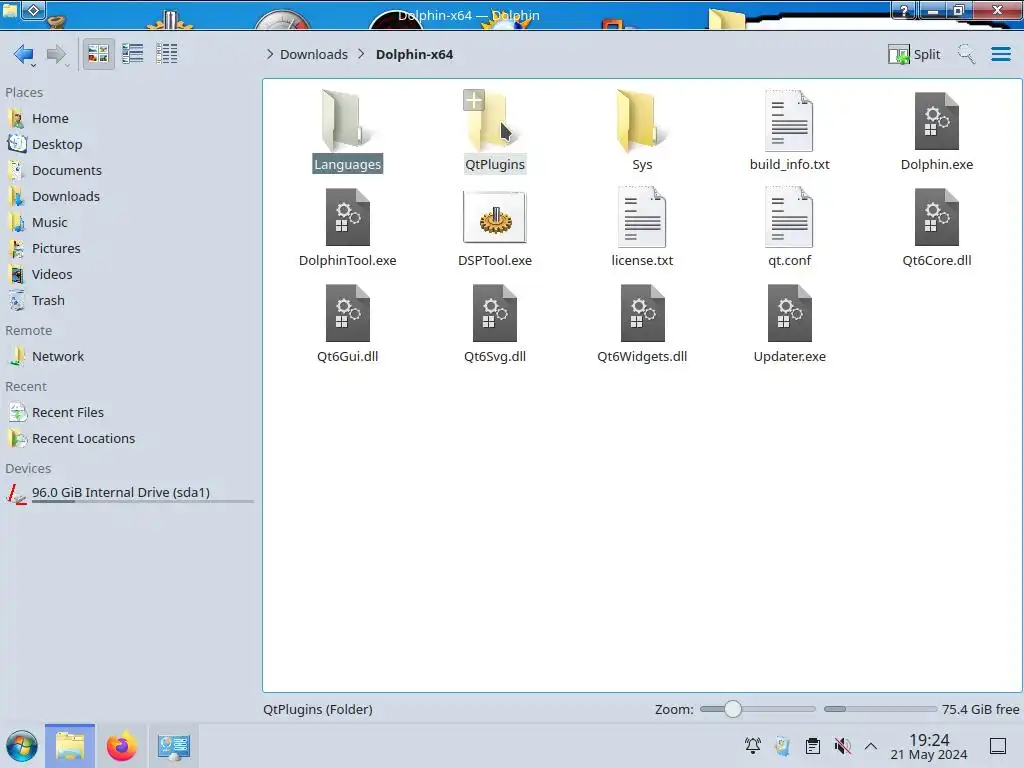Click the title bar help button

[904, 10]
